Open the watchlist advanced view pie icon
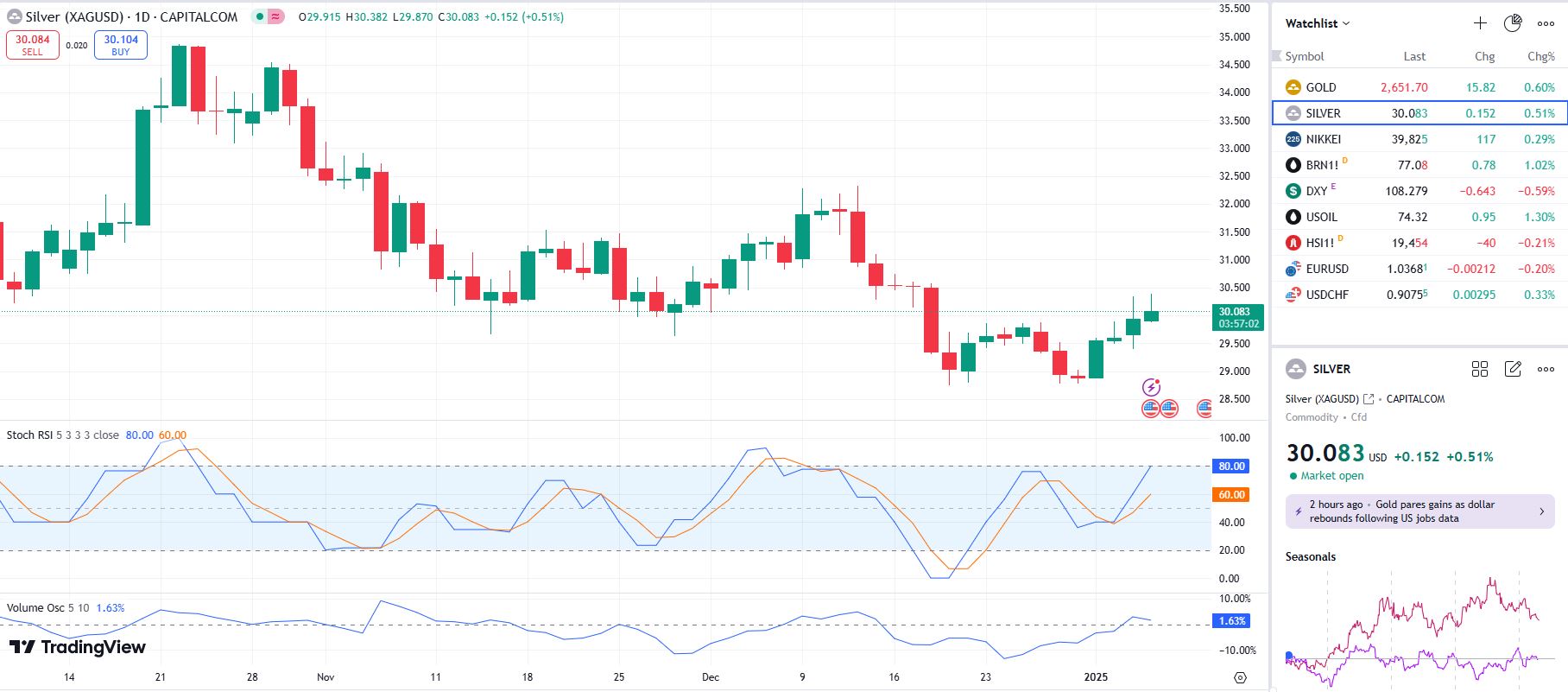Screen dimensions: 1568x692 (1513, 23)
